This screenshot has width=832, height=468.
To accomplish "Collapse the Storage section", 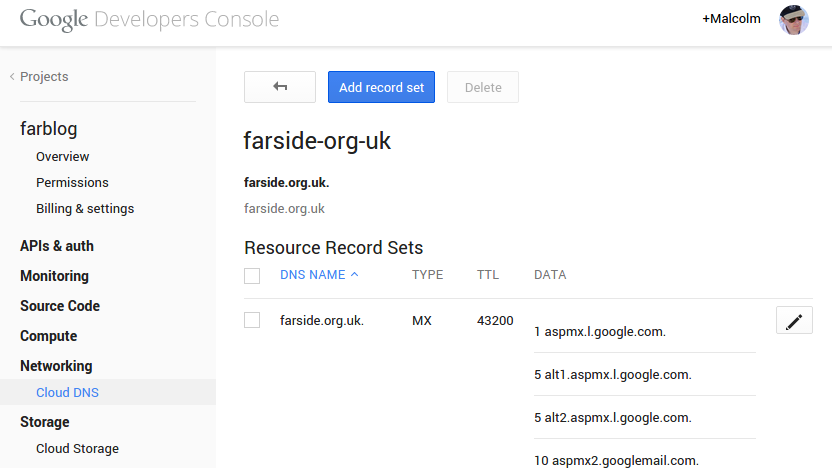I will 45,422.
